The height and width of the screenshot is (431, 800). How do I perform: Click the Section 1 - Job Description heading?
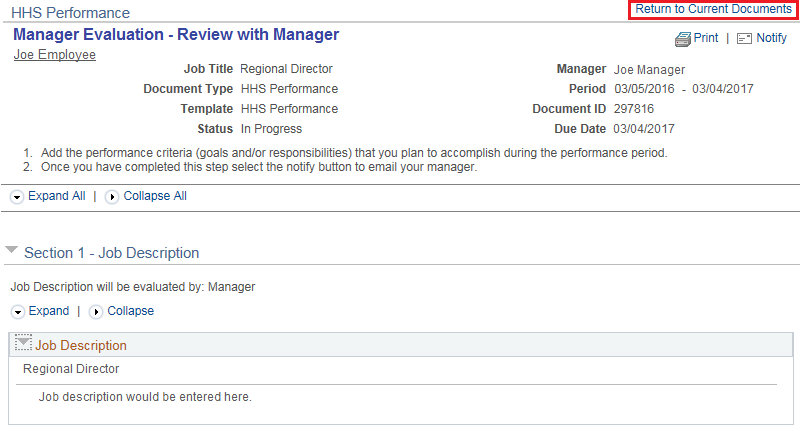(x=111, y=253)
